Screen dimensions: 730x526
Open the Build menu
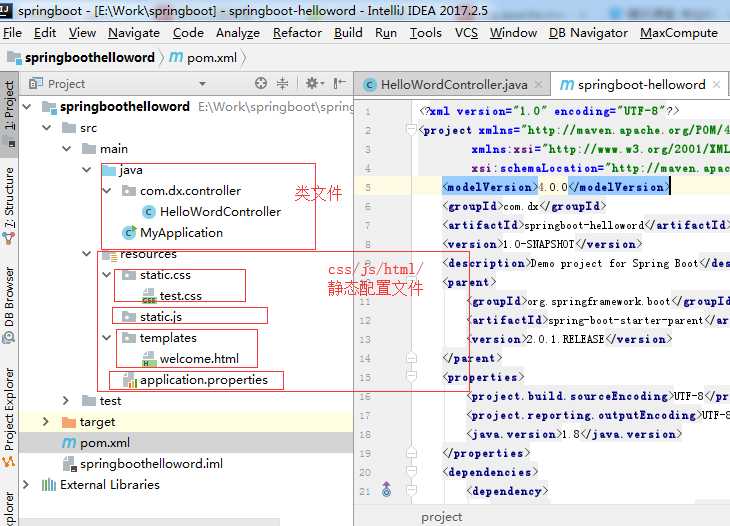[x=348, y=33]
